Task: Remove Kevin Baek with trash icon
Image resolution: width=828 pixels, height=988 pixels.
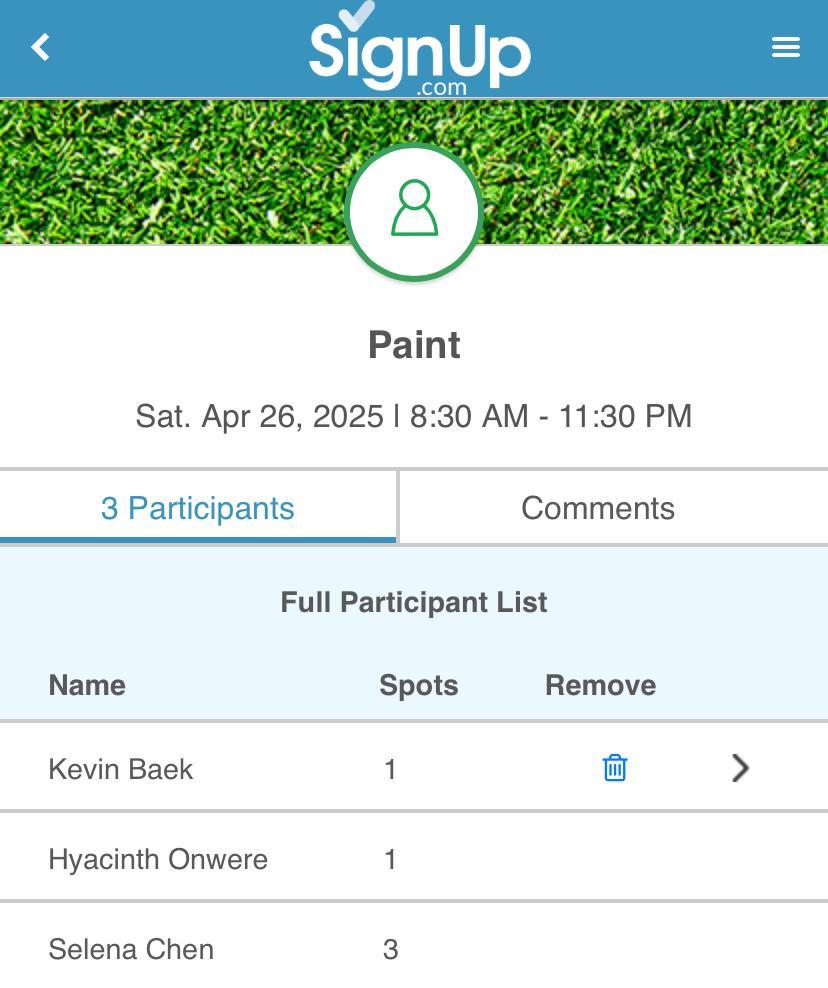Action: click(x=615, y=768)
